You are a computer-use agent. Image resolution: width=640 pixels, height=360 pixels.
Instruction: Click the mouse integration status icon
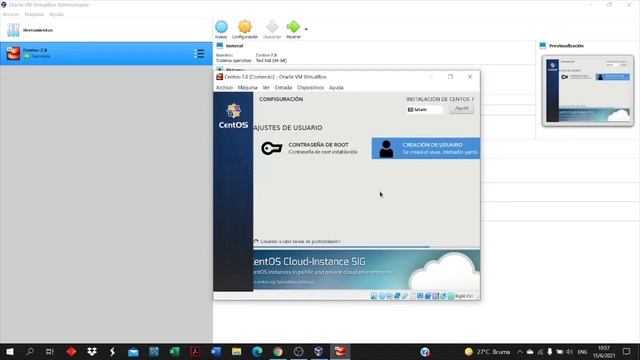pos(443,296)
